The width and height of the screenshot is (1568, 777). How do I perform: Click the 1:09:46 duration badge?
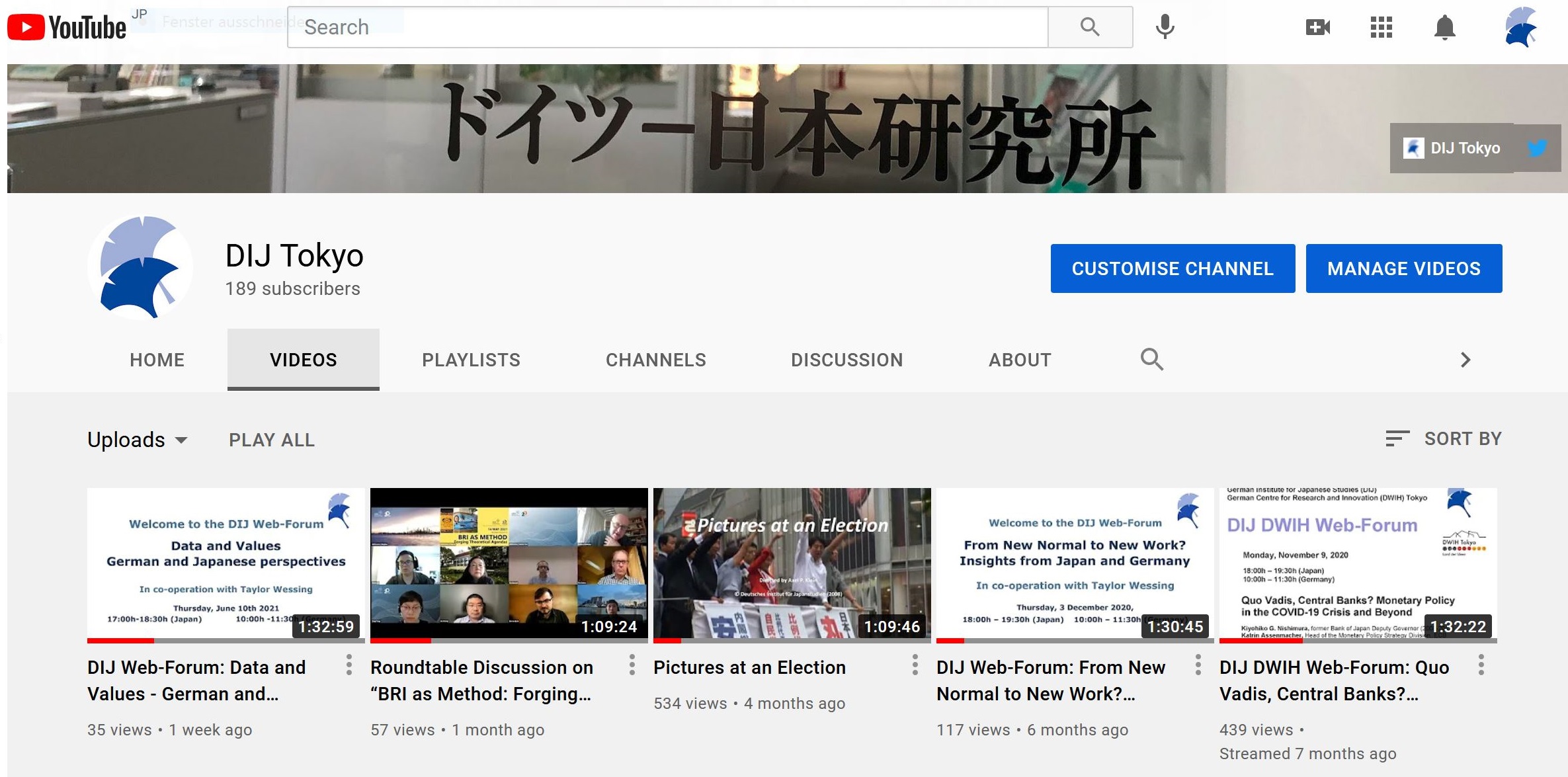(892, 626)
